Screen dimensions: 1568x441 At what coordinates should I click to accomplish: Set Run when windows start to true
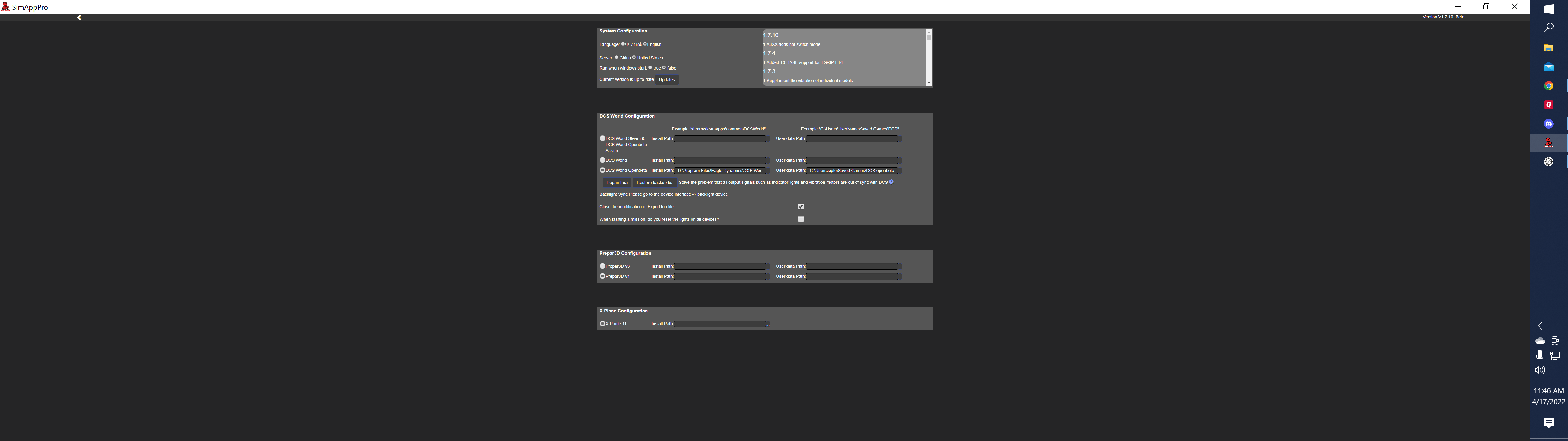pos(650,68)
